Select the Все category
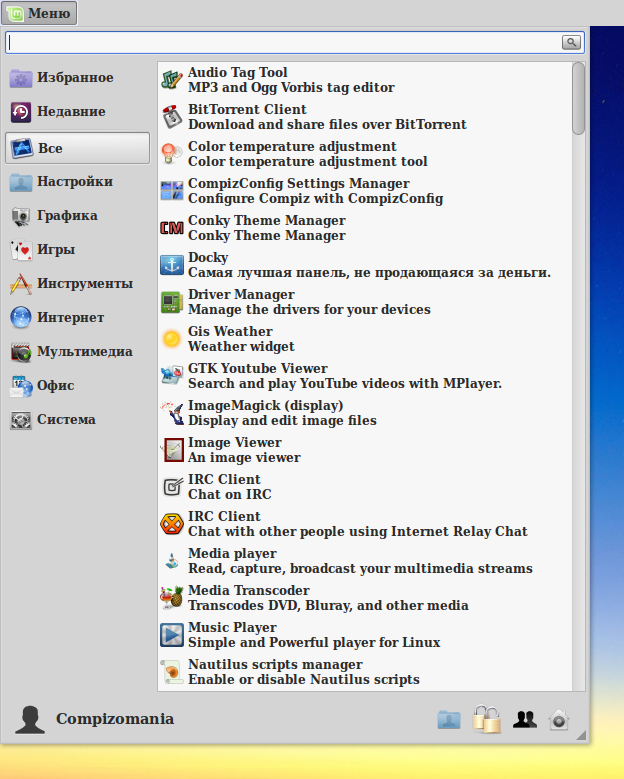The image size is (624, 779). pos(77,148)
